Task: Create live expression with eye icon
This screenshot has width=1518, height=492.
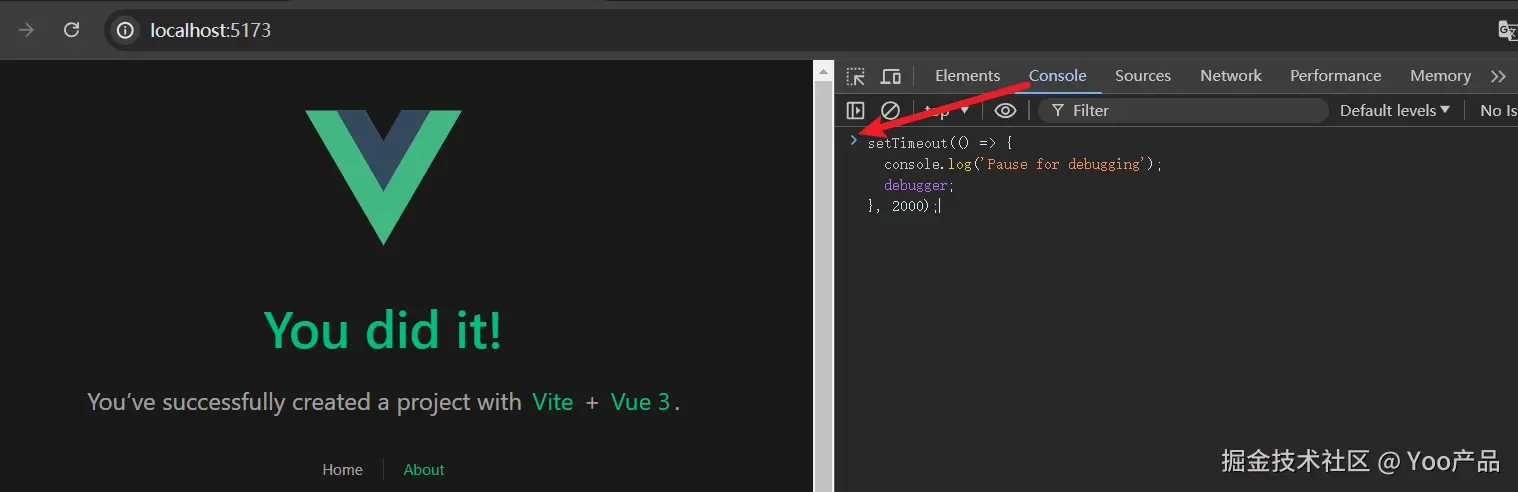Action: 1005,110
